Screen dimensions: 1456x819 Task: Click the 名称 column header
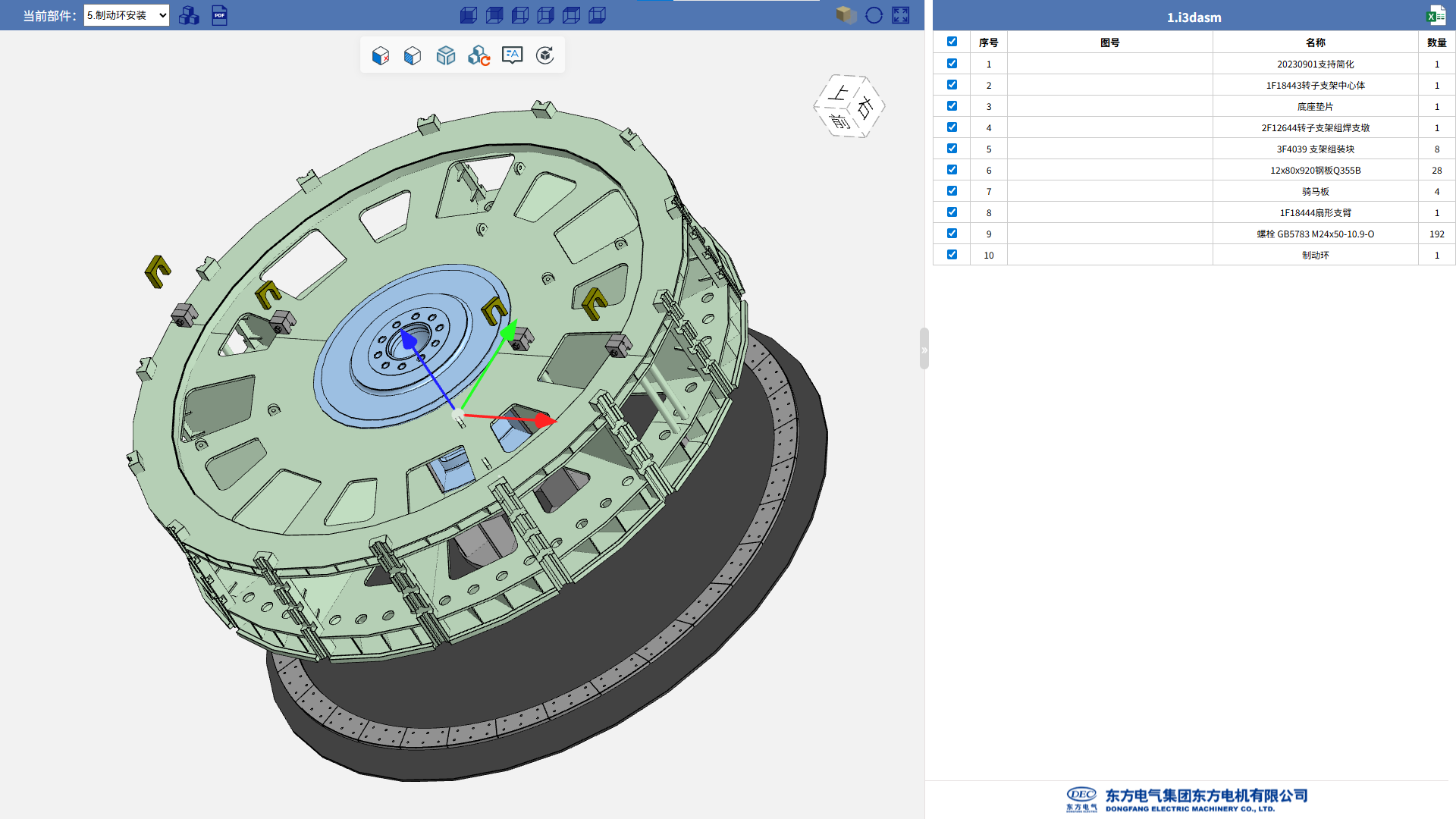pyautogui.click(x=1316, y=42)
